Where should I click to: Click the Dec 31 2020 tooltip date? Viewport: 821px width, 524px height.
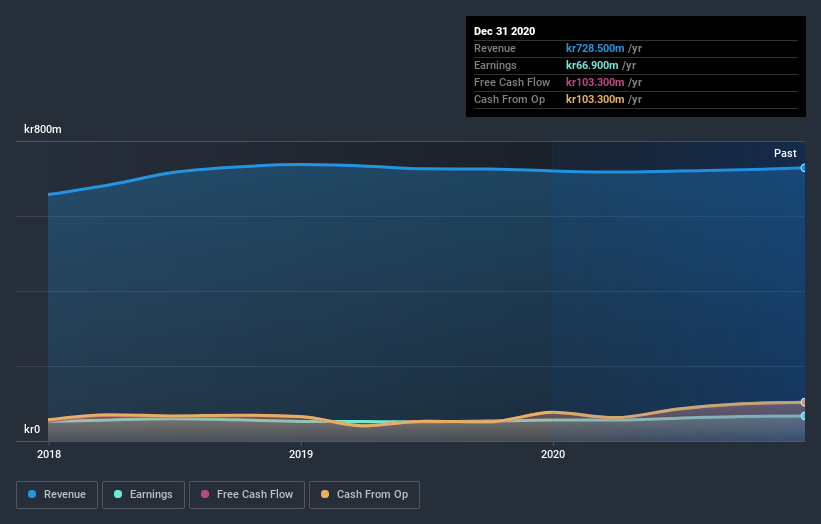(504, 31)
